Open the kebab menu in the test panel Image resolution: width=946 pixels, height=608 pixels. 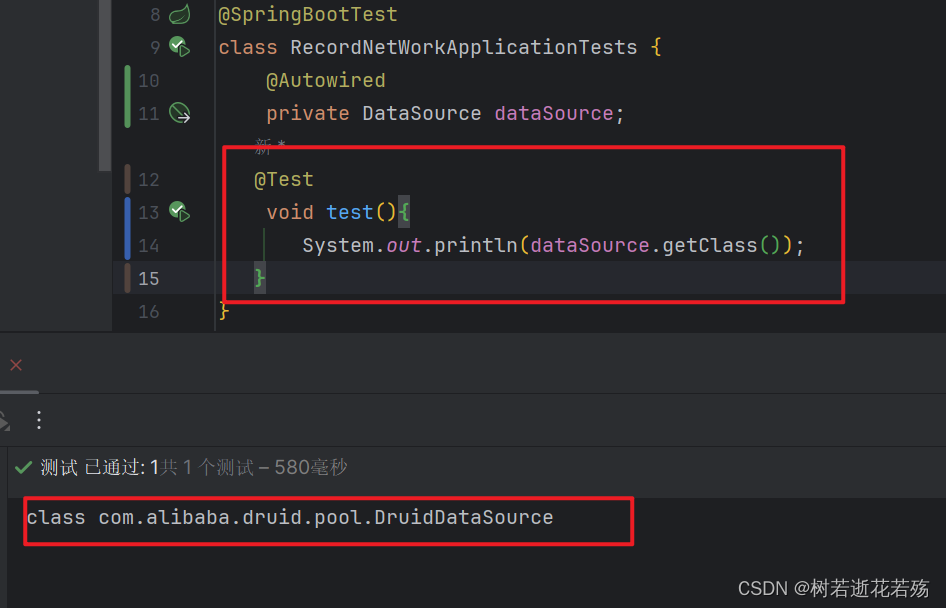click(x=38, y=420)
